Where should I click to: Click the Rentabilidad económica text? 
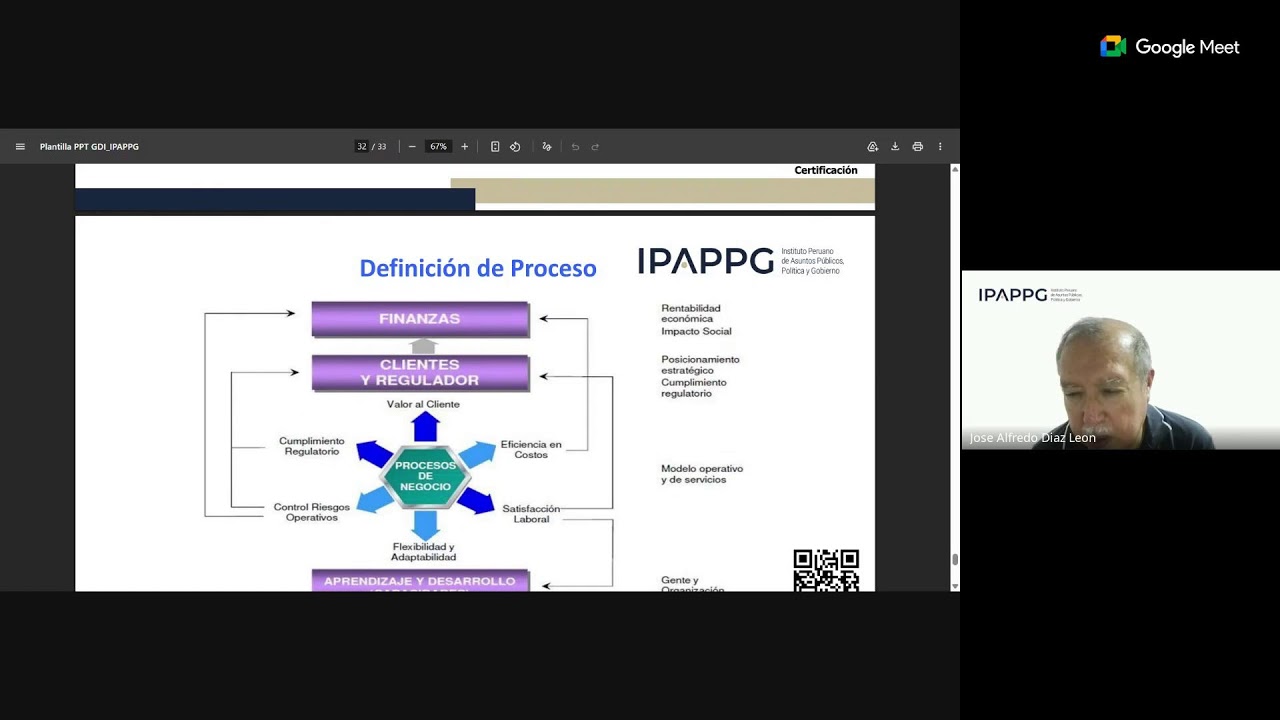pyautogui.click(x=691, y=313)
